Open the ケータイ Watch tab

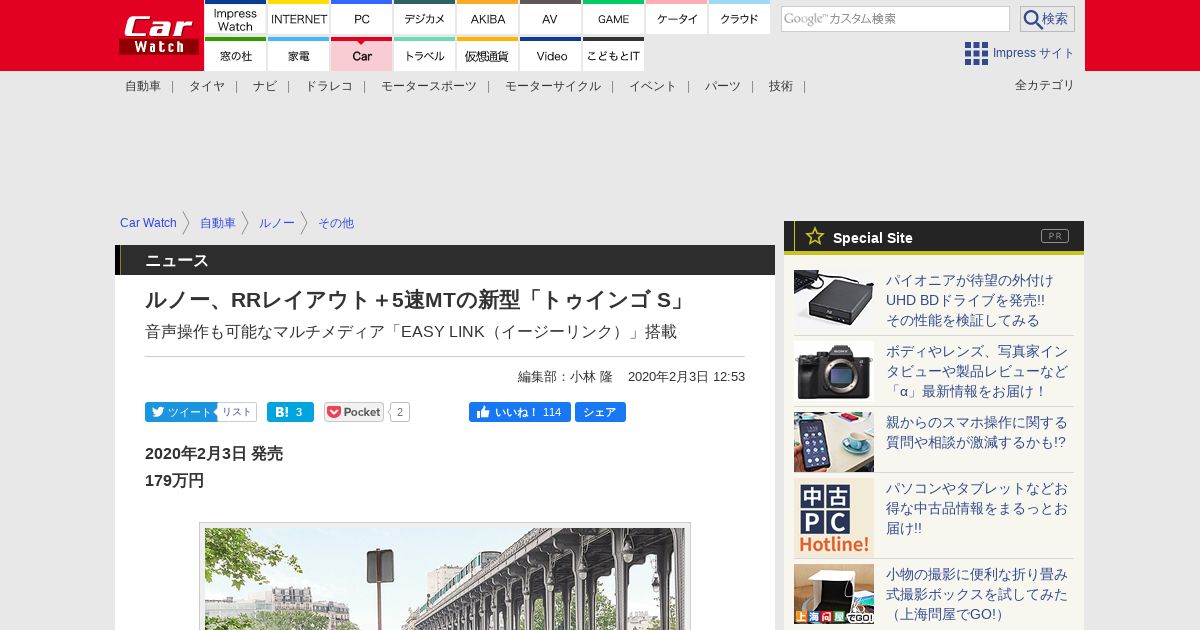pos(676,18)
